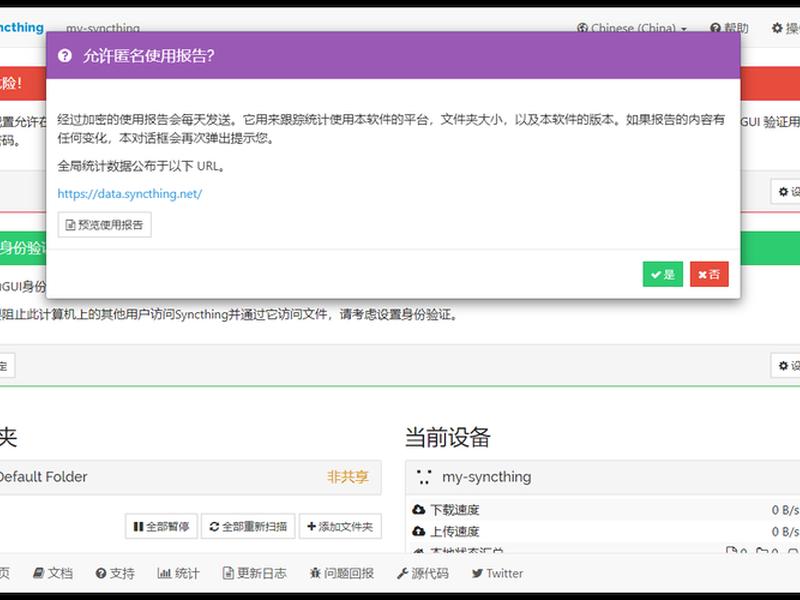800x600 pixels.
Task: Click the green 是 (Yes) button
Action: click(x=662, y=274)
